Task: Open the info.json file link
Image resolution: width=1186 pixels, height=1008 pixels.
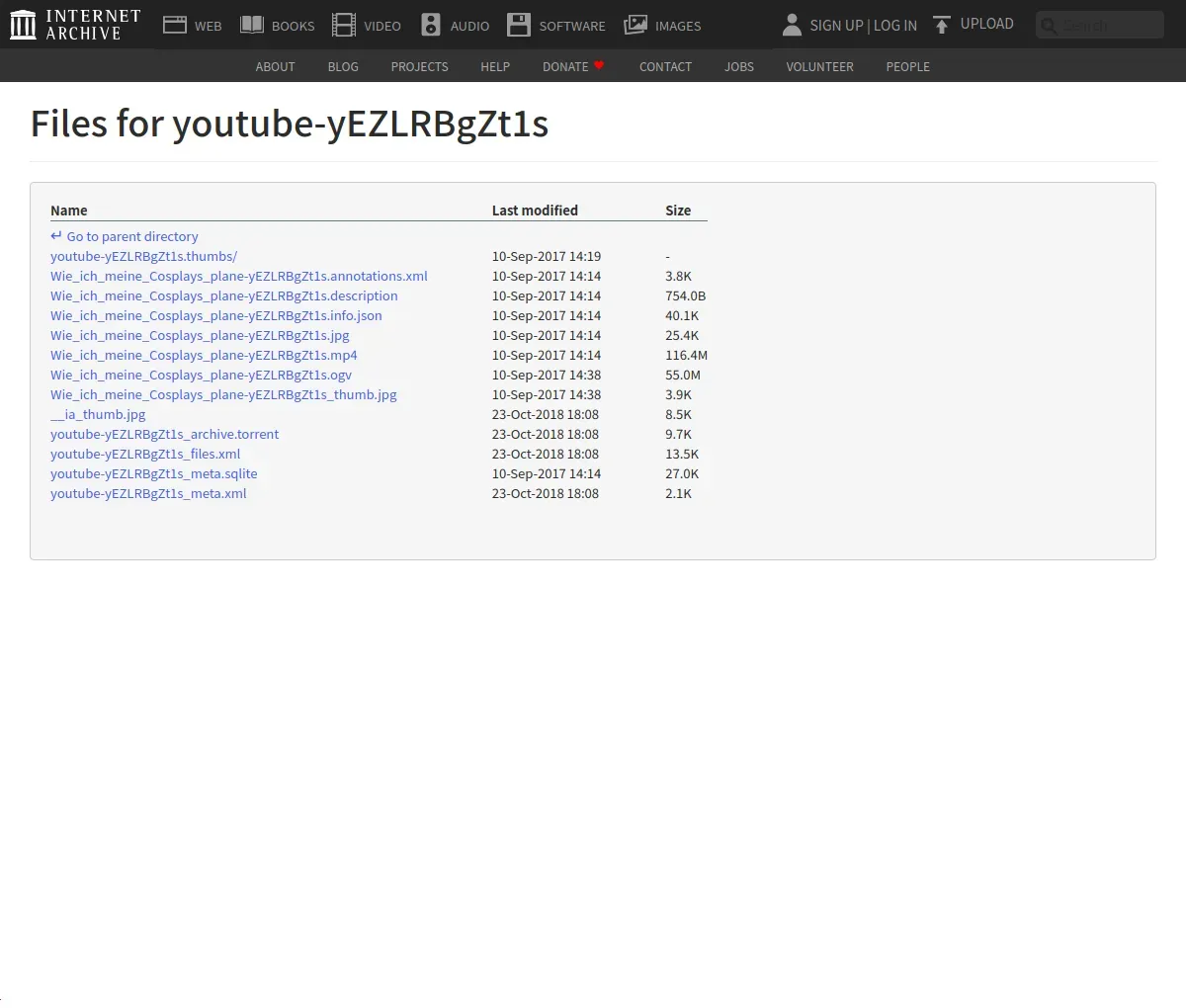Action: (x=216, y=315)
